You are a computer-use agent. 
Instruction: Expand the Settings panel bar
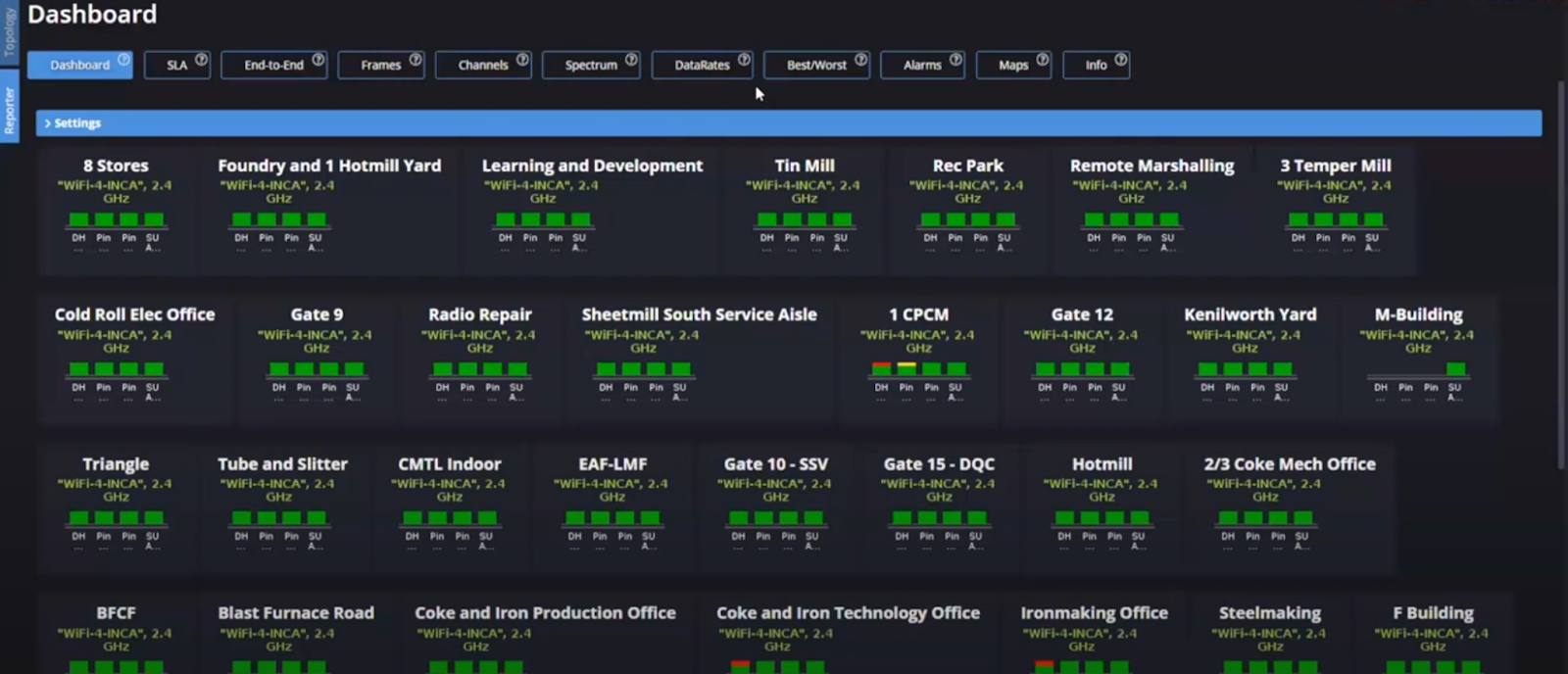point(788,123)
